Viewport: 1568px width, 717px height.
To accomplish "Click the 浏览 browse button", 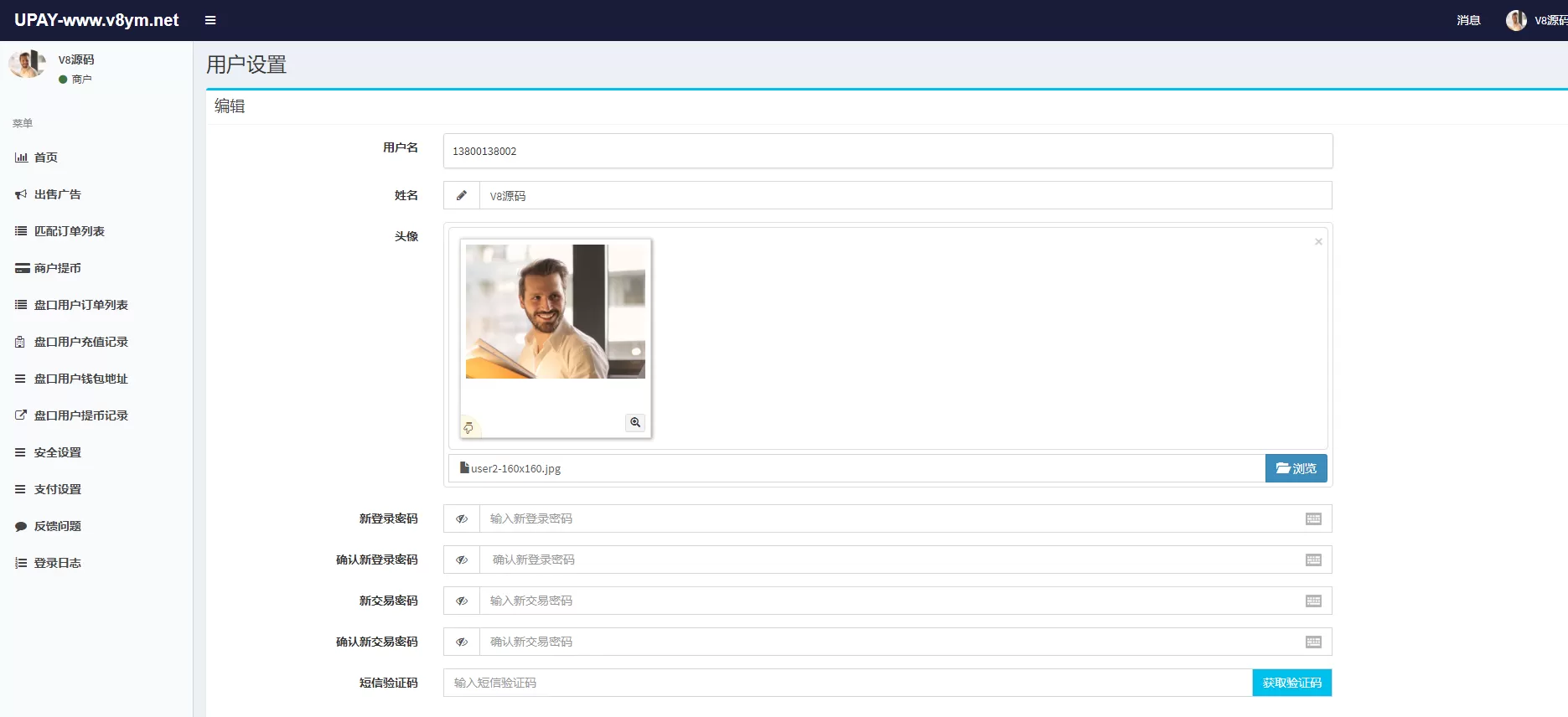I will [x=1296, y=469].
